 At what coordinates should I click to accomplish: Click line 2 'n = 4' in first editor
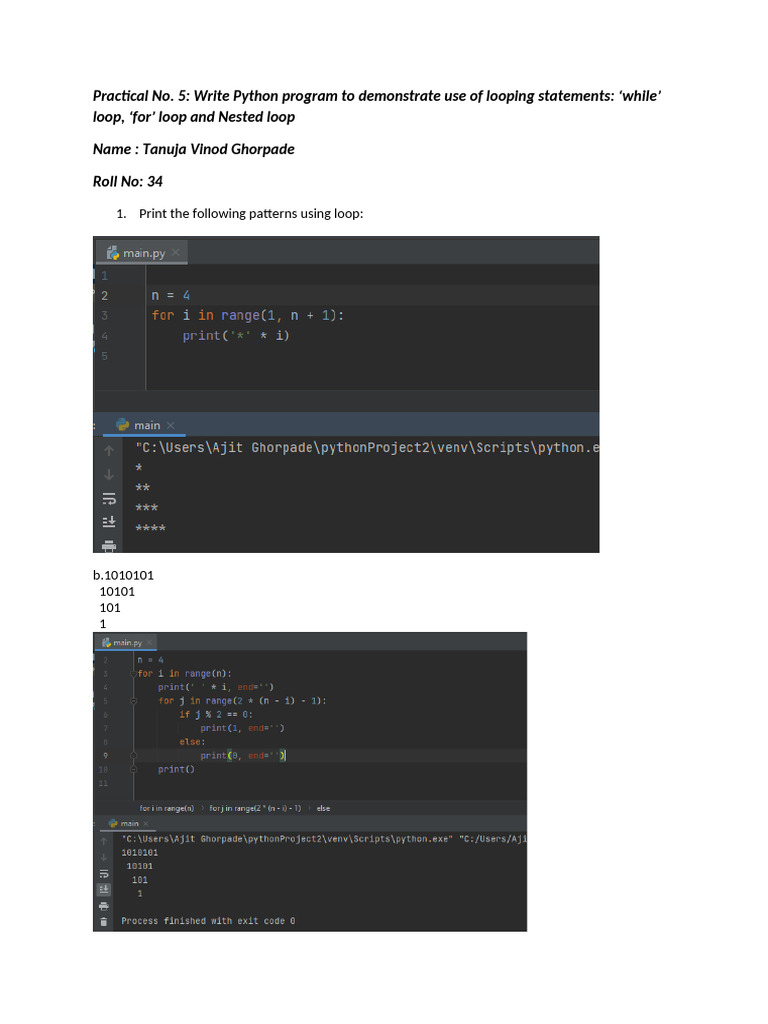pos(170,295)
